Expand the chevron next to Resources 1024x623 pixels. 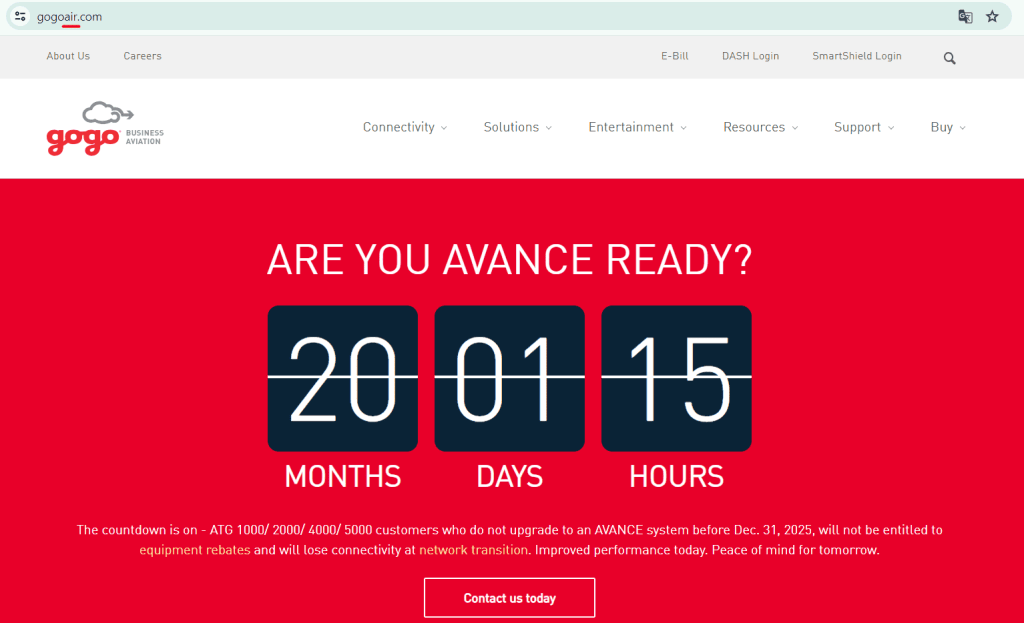pos(795,128)
